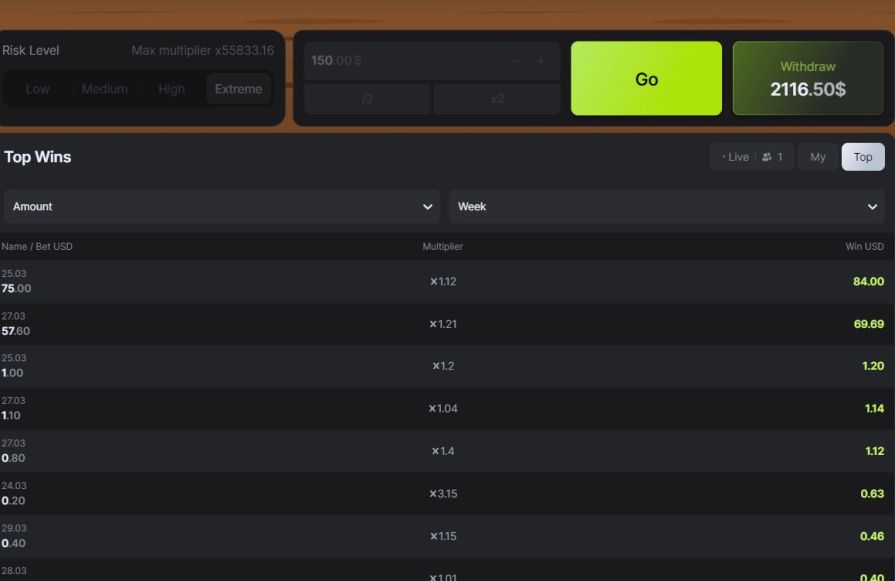Select Medium risk level

[x=104, y=89]
